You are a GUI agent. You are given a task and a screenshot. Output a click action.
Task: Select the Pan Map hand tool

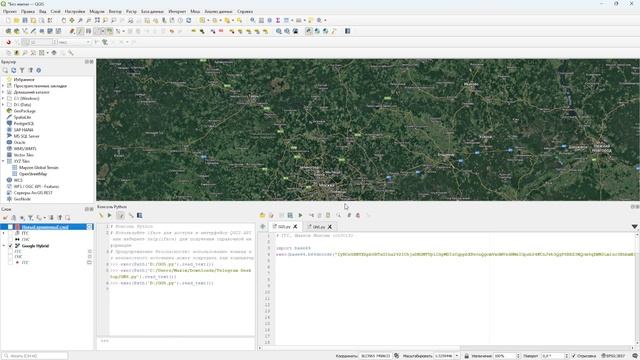pos(63,20)
